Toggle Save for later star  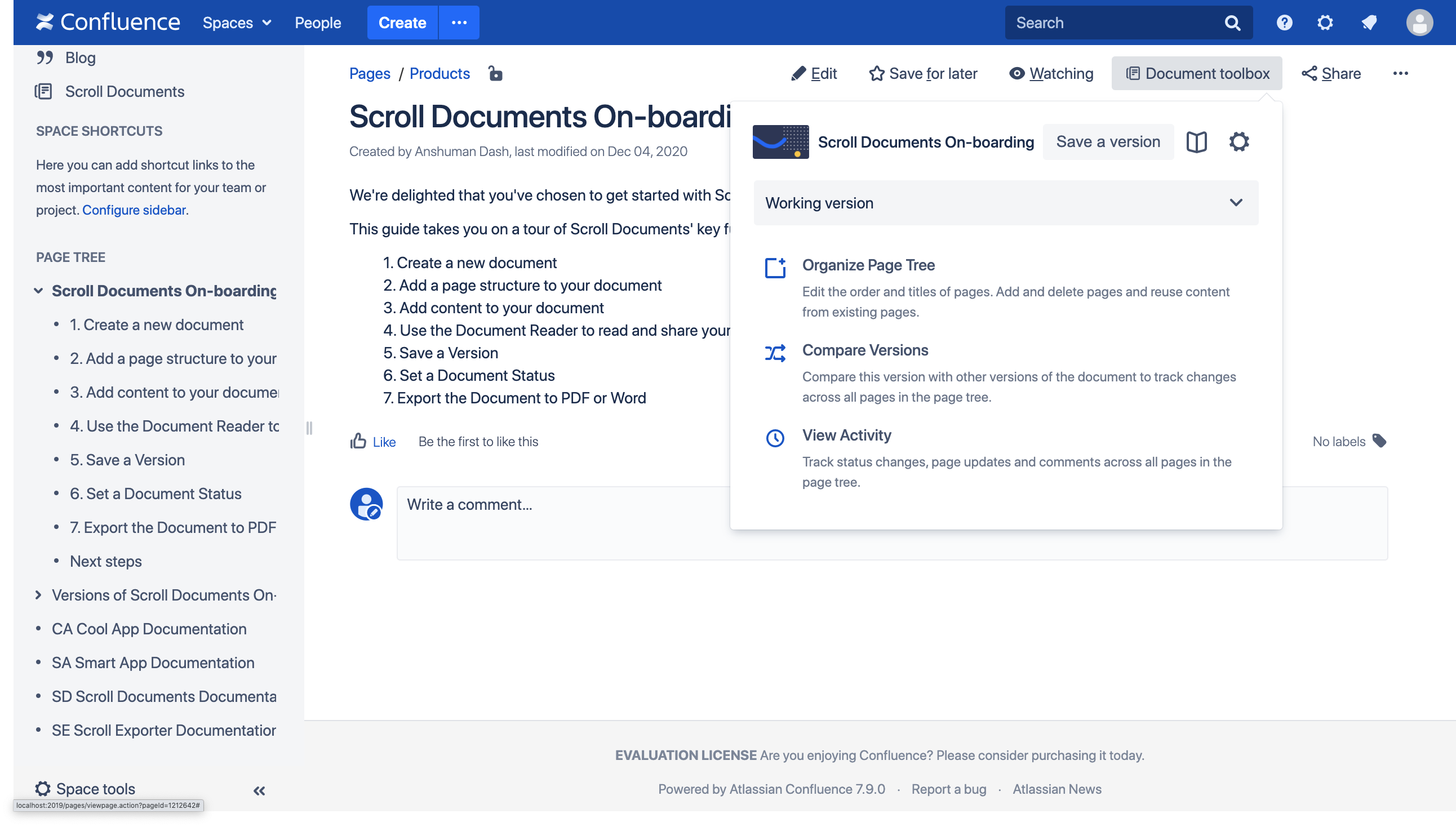click(x=923, y=74)
